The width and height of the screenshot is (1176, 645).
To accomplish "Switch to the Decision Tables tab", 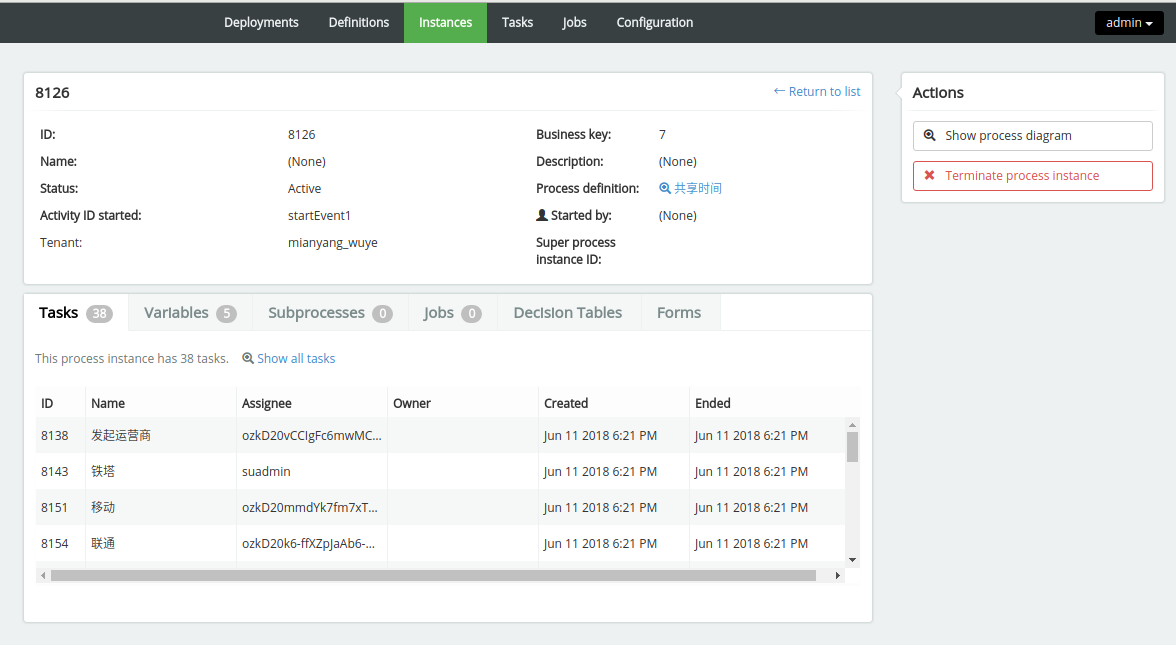I will click(x=568, y=313).
